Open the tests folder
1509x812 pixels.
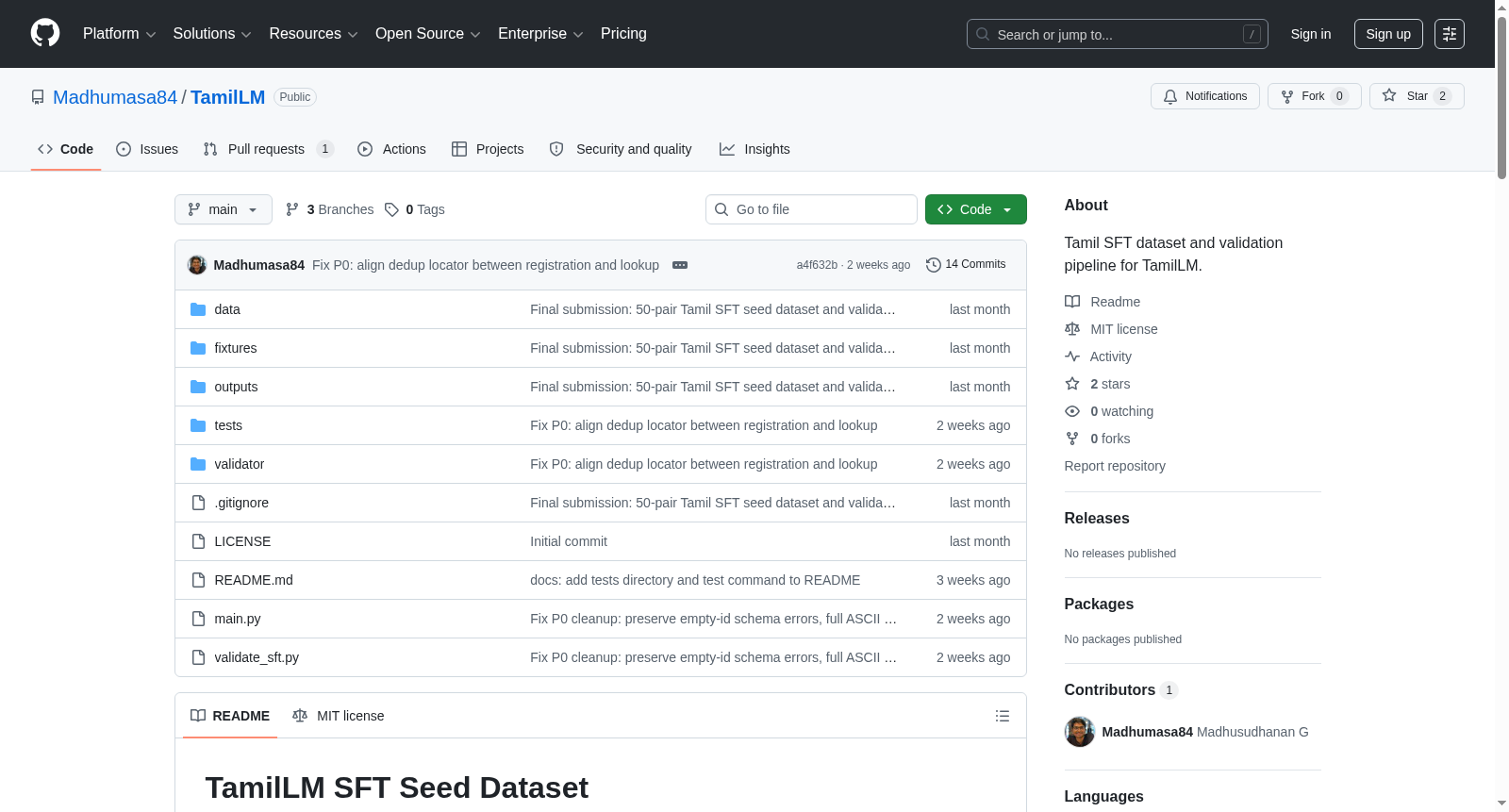[x=228, y=425]
